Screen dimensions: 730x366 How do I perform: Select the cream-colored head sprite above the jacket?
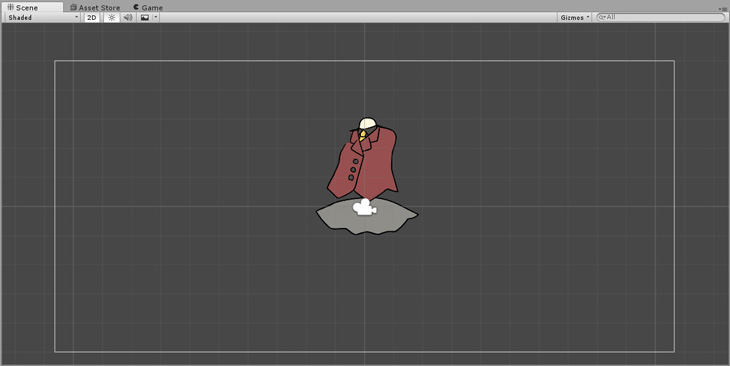367,123
